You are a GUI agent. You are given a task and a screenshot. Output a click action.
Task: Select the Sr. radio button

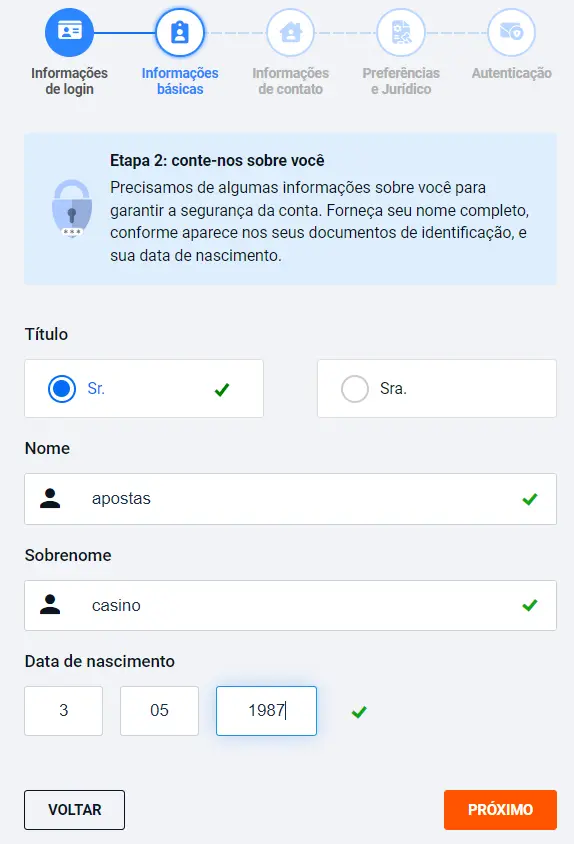[62, 389]
